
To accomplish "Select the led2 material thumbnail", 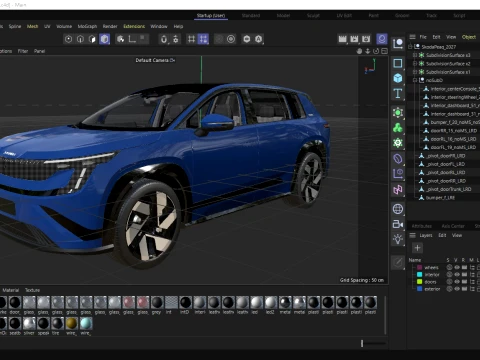I will pos(270,303).
